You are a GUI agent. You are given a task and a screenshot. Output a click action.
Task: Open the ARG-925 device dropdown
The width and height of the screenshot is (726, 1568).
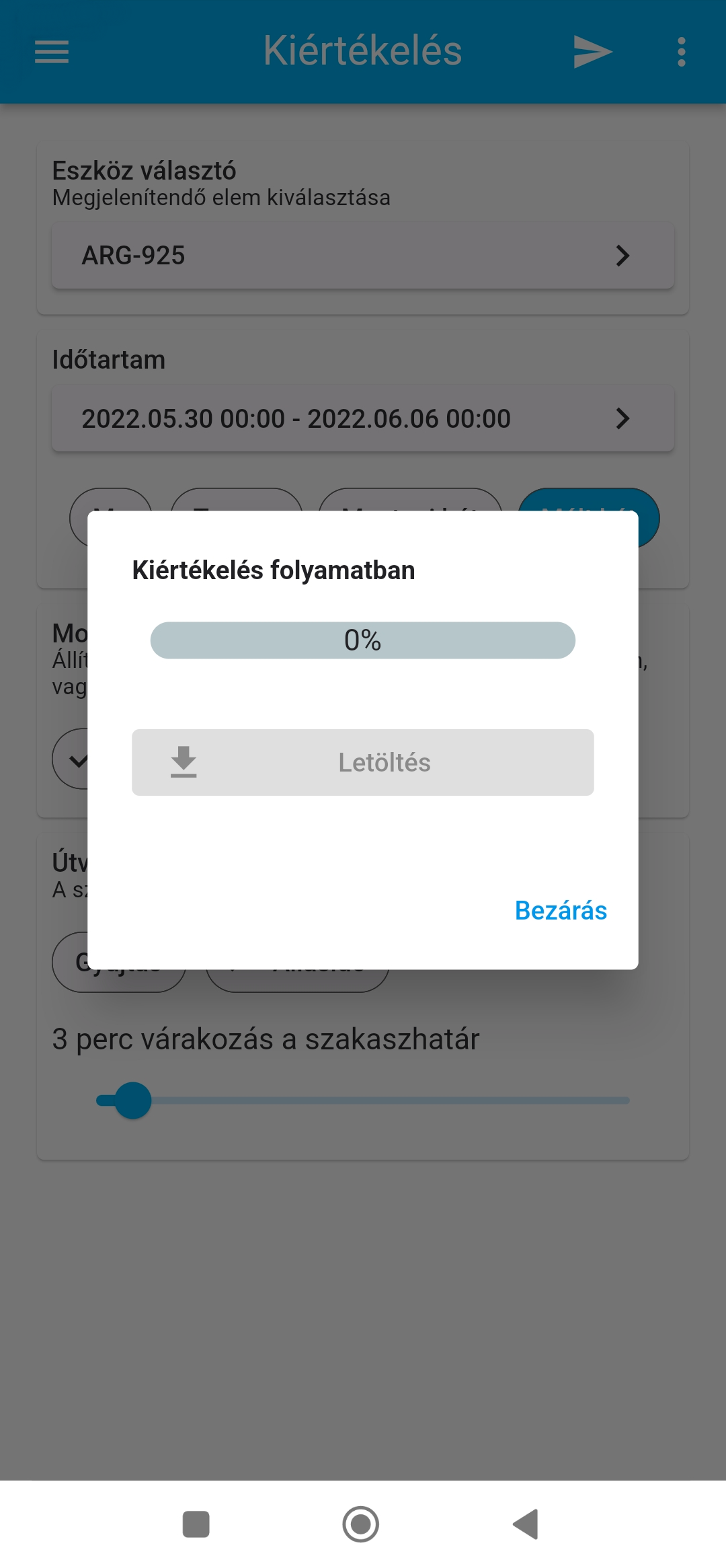click(336, 256)
